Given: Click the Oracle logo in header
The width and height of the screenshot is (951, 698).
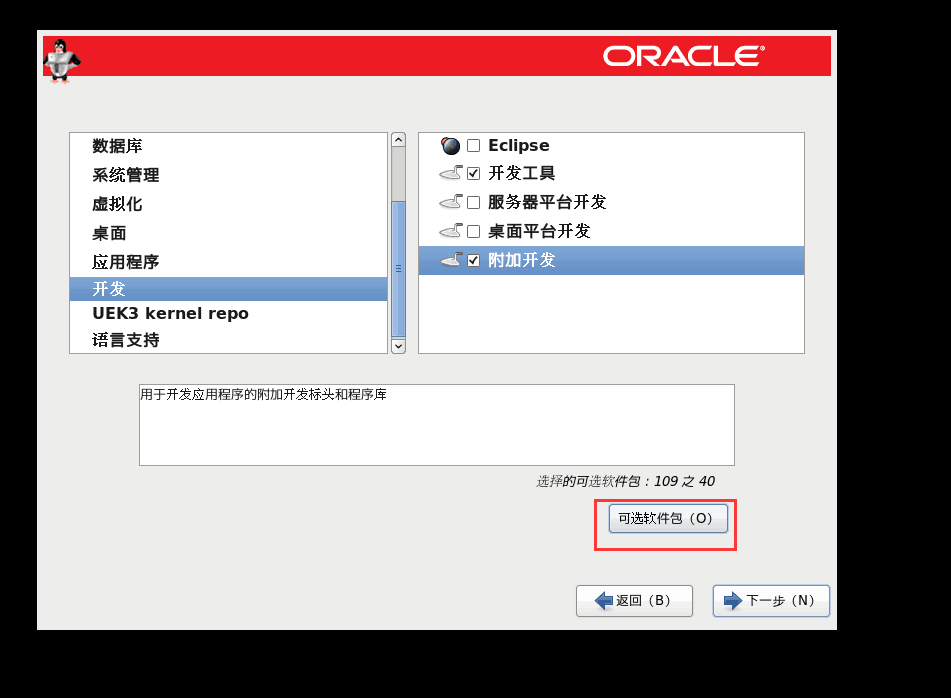Looking at the screenshot, I should tap(683, 56).
